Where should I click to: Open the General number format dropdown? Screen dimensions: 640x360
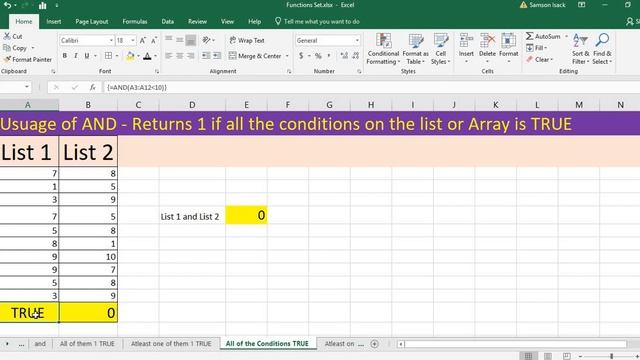[x=357, y=40]
